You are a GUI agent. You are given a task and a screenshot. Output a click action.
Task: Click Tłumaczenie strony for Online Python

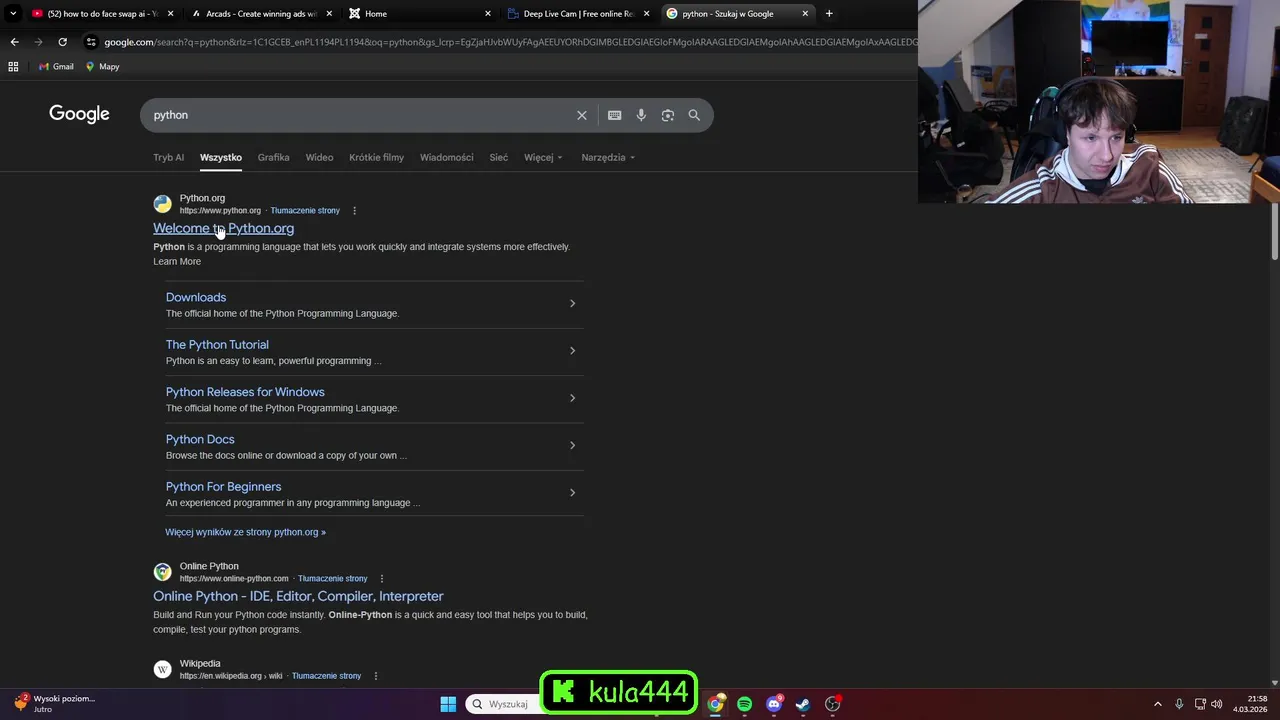(x=333, y=579)
